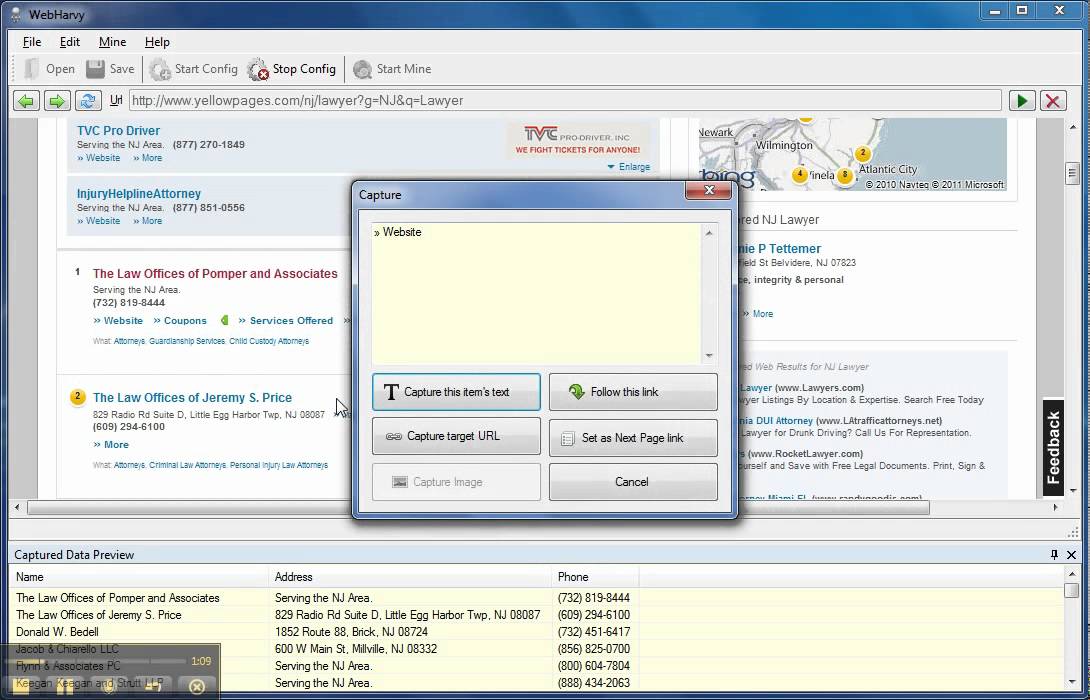Image resolution: width=1090 pixels, height=700 pixels.
Task: Pause playback in the overlay player
Action: (64, 687)
